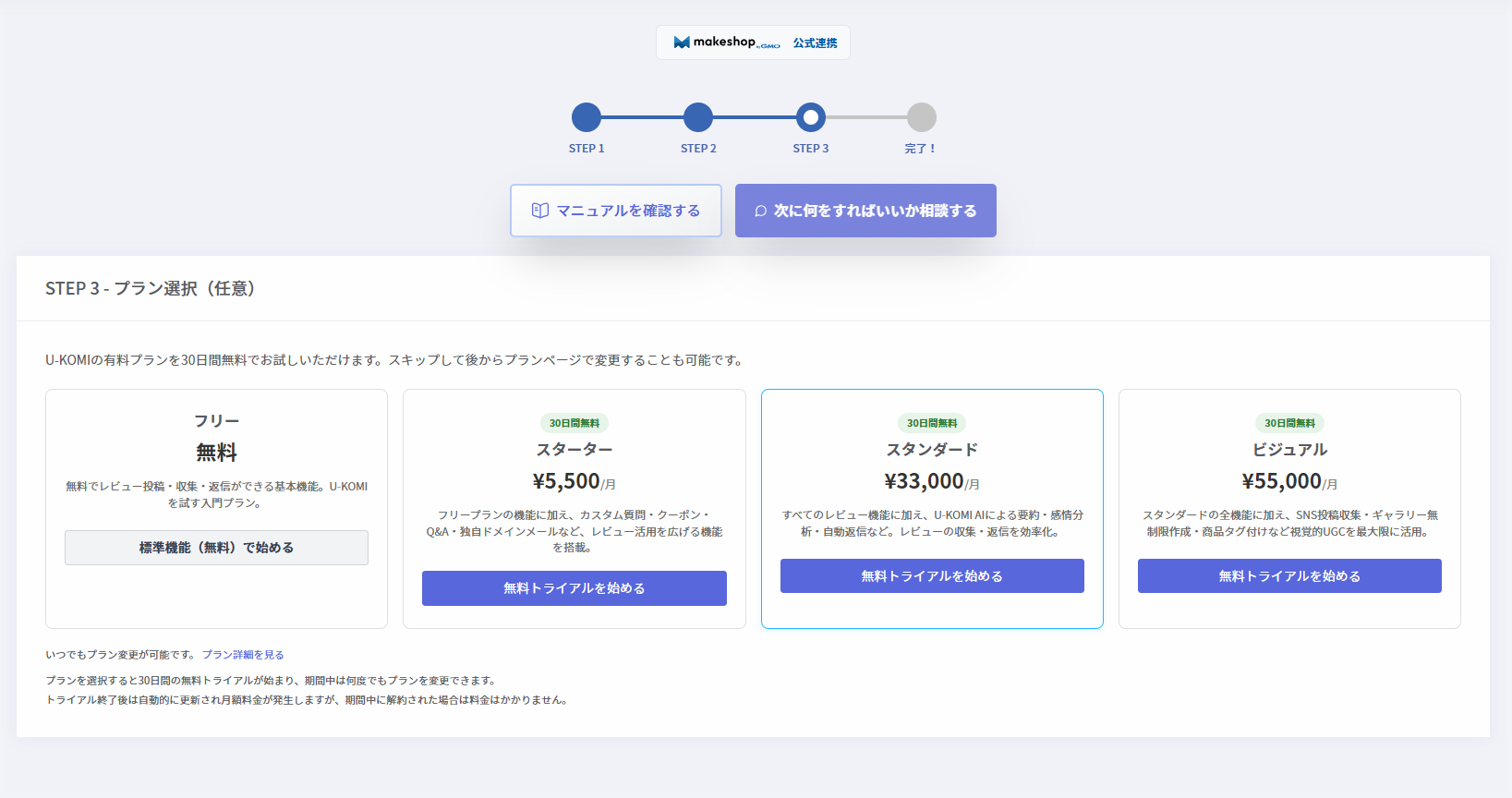This screenshot has height=798, width=1512.
Task: Click the chat bubble icon on the consultation button
Action: (760, 211)
